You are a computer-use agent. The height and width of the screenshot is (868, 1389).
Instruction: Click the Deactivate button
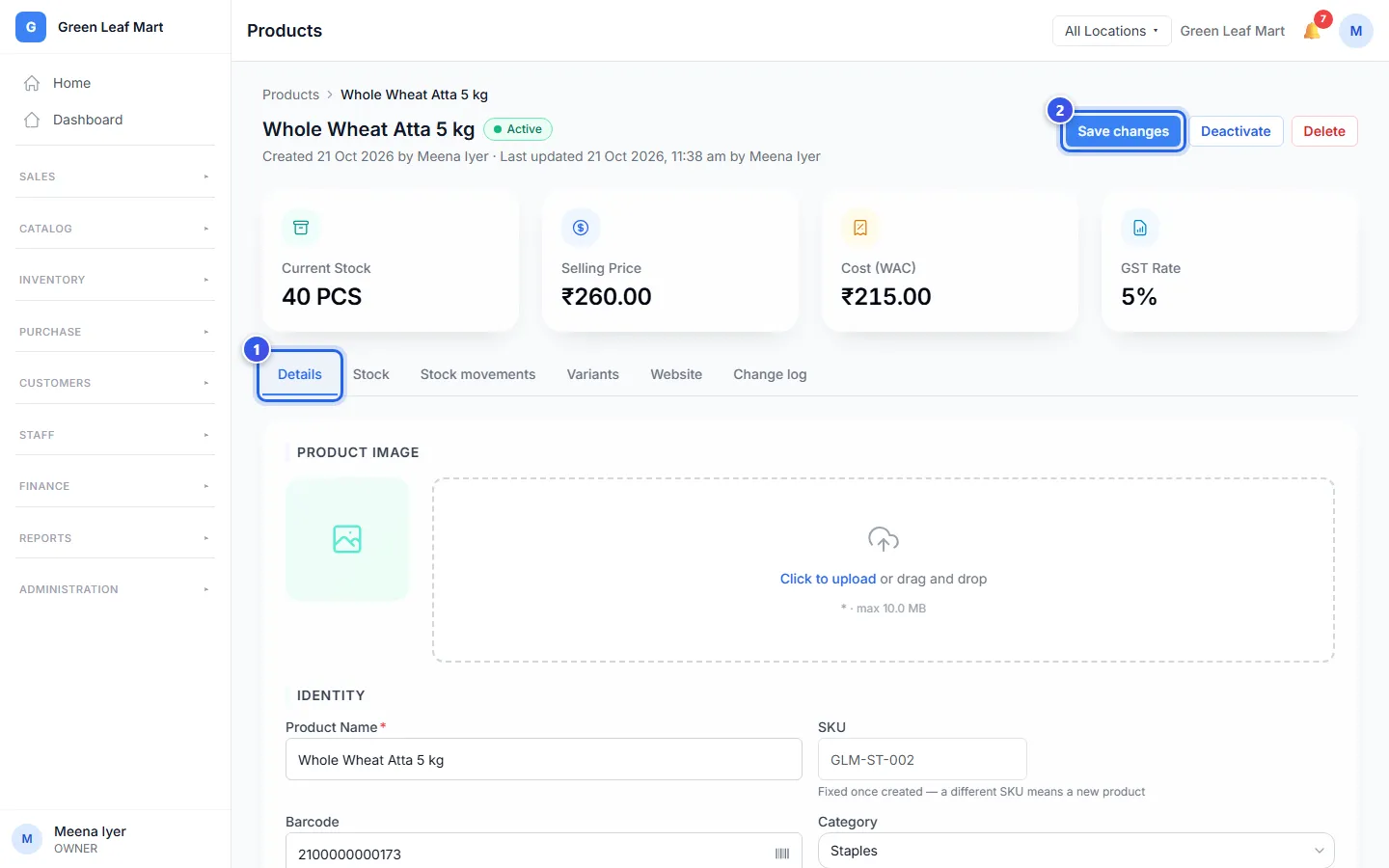(x=1236, y=131)
